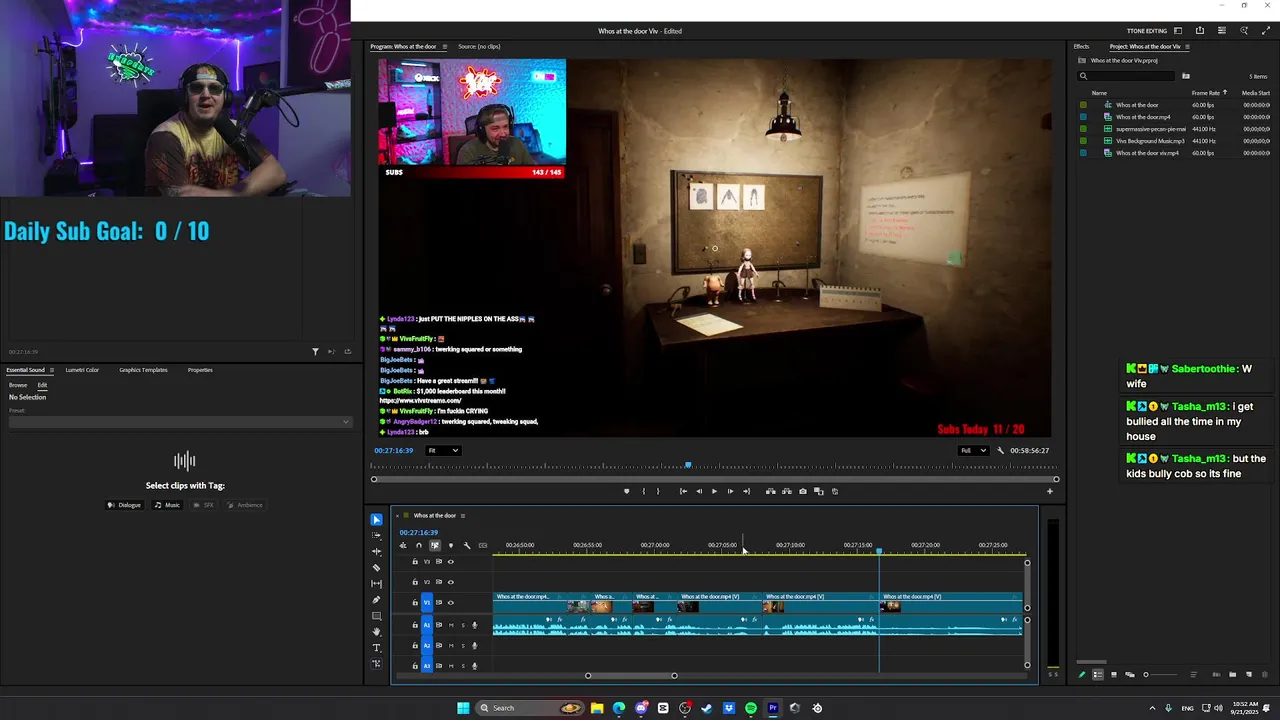Tag clips as Dialogue
This screenshot has width=1280, height=720.
[x=125, y=505]
